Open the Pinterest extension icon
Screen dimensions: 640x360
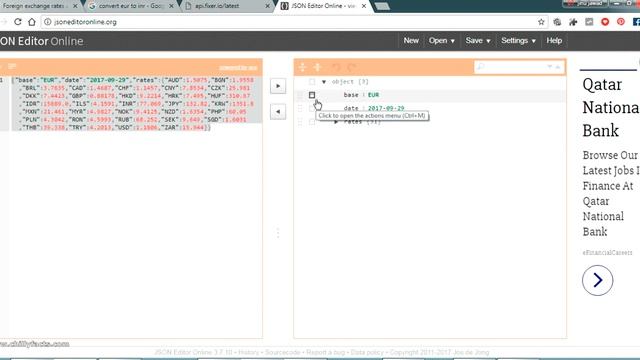click(x=621, y=22)
